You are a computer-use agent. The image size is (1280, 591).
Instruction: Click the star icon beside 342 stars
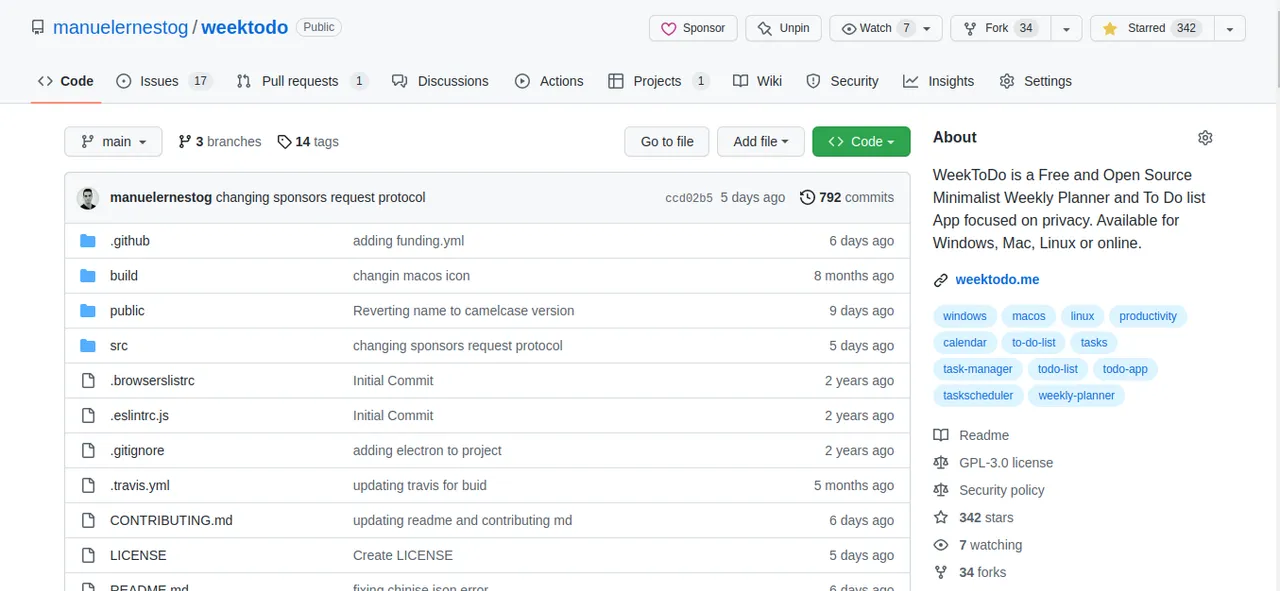pyautogui.click(x=940, y=518)
